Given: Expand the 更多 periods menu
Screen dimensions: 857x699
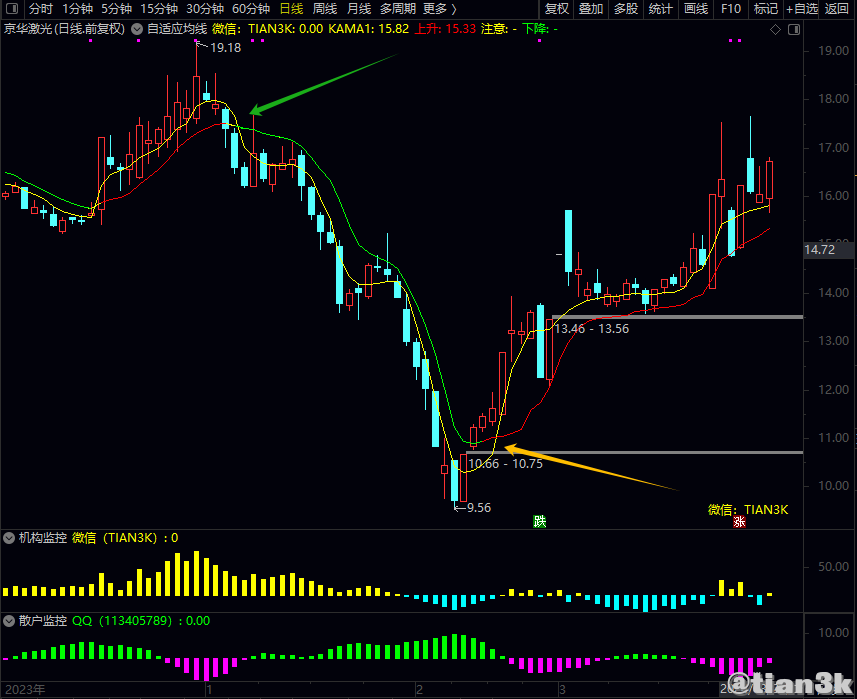Looking at the screenshot, I should pos(439,9).
